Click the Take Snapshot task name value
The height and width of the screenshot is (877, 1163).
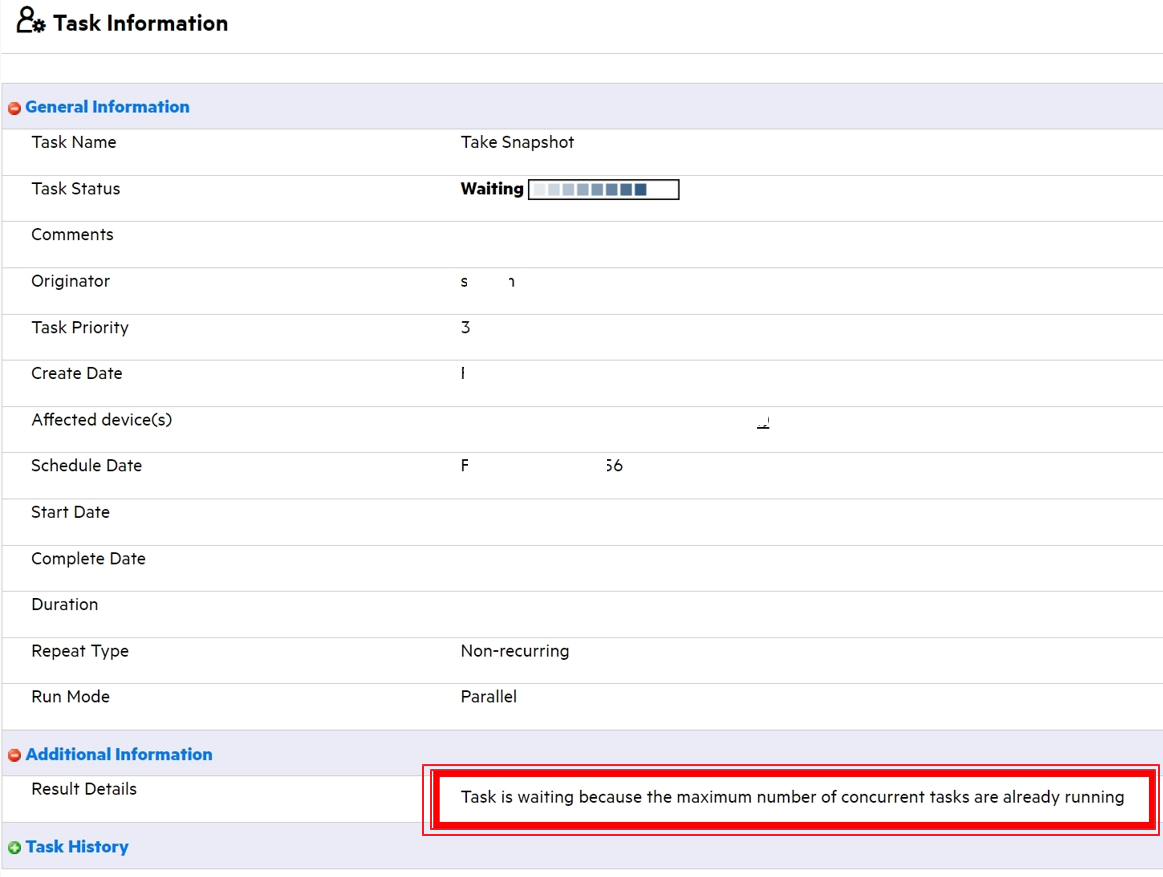[517, 143]
